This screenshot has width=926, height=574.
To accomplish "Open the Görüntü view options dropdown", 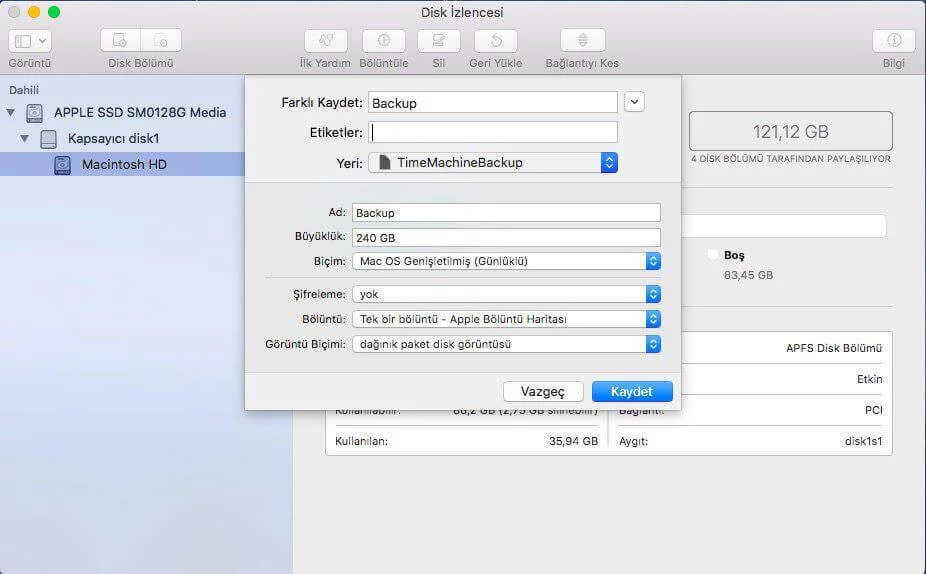I will [x=30, y=41].
